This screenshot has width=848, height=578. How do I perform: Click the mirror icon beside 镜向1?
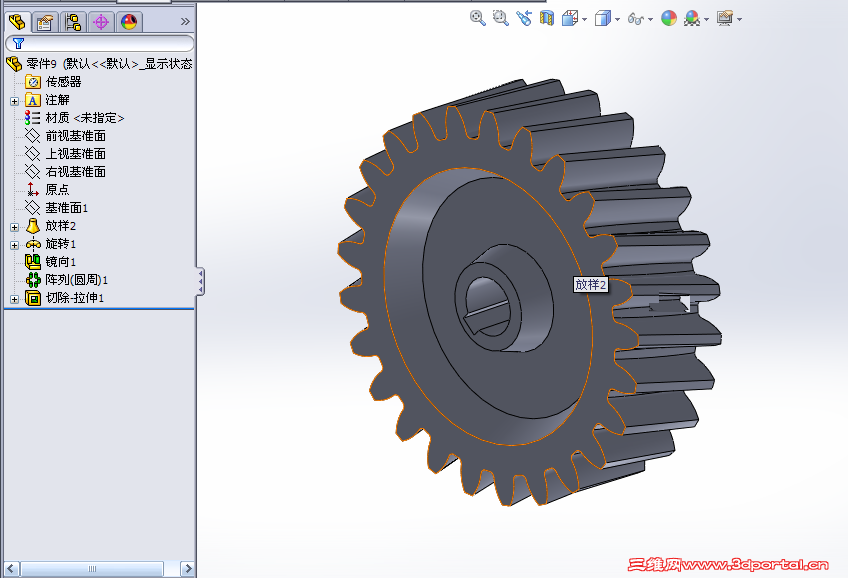33,262
